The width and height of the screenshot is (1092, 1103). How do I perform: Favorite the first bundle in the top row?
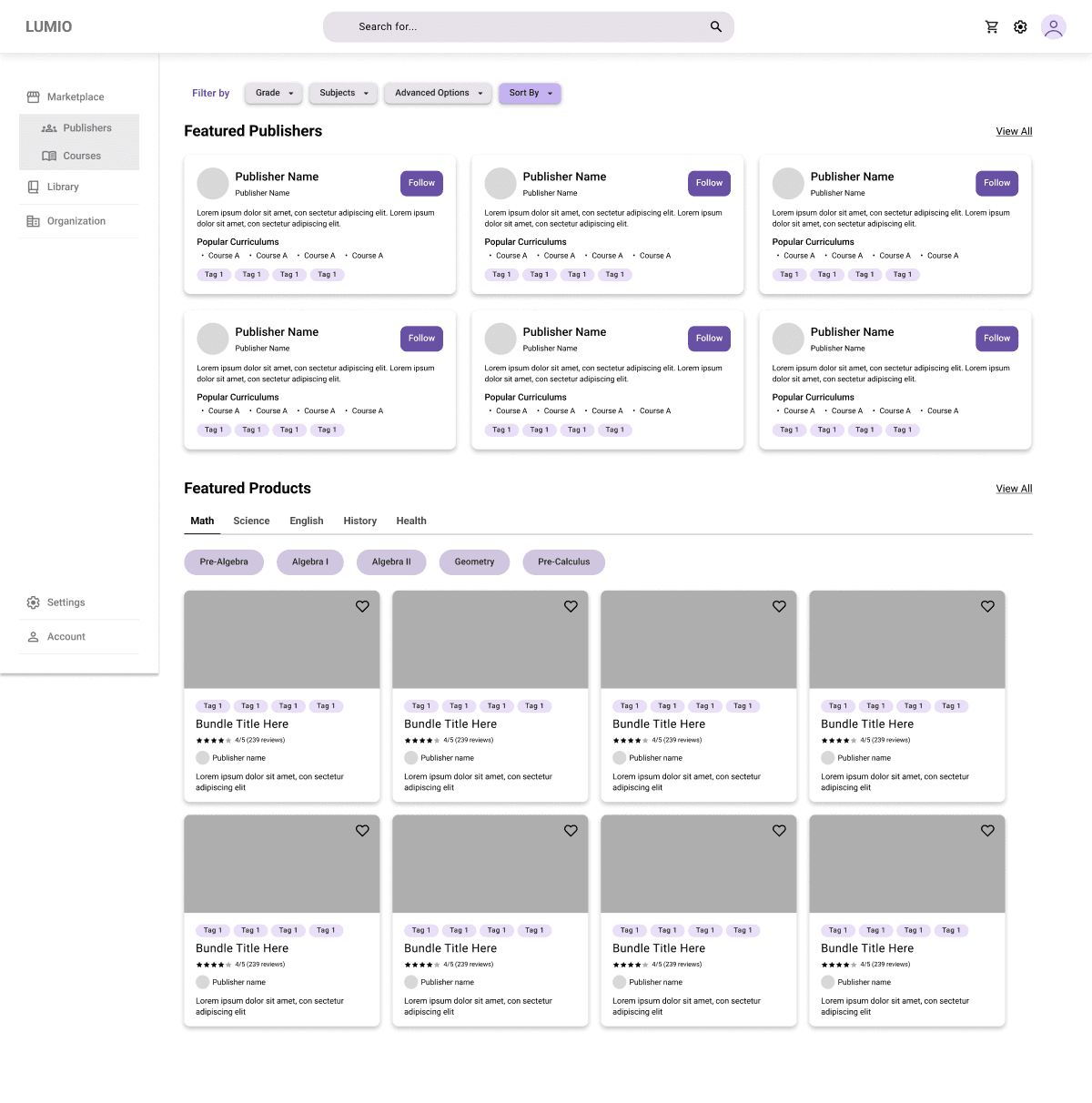362,606
